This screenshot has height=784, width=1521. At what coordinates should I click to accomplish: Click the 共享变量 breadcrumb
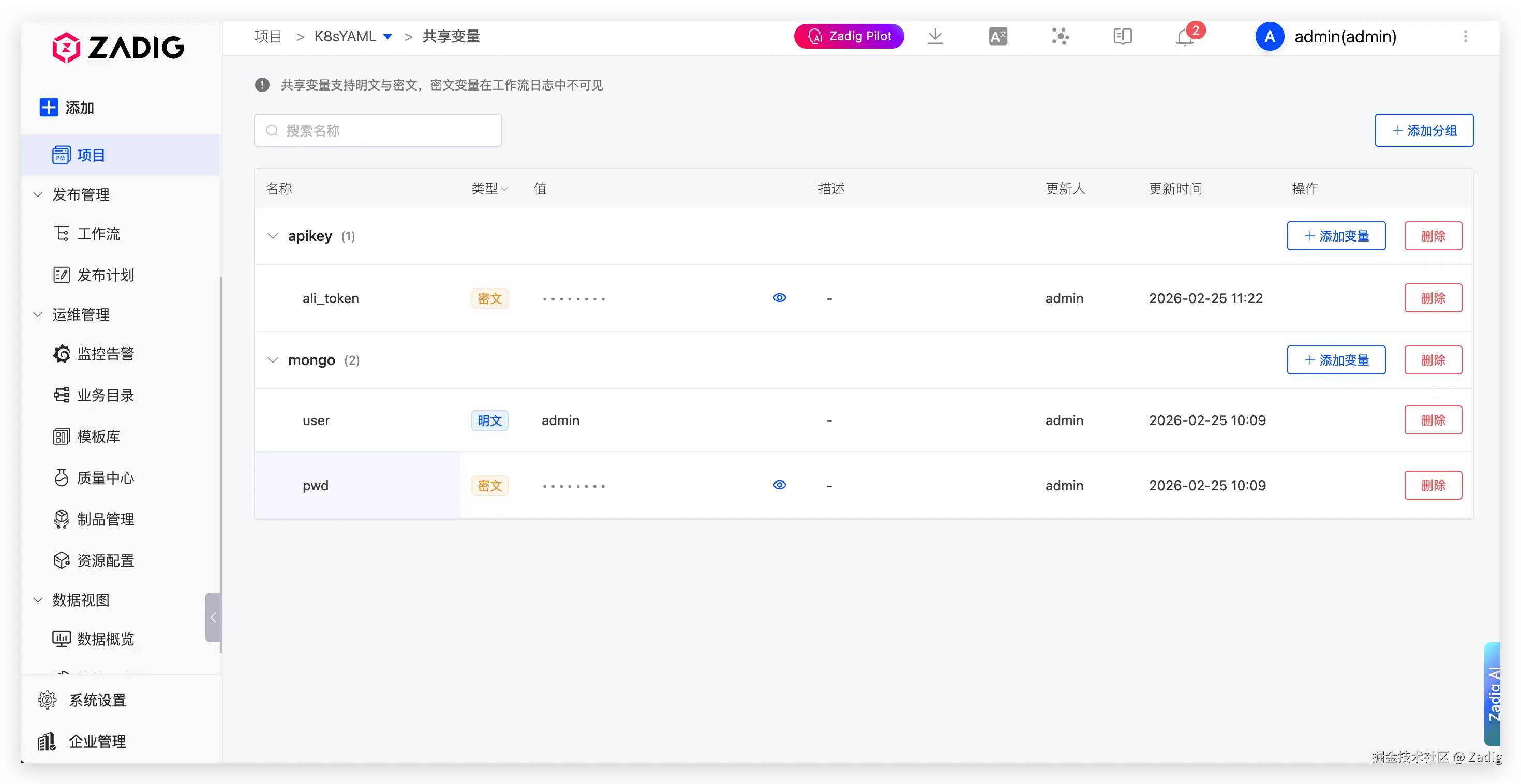click(x=451, y=37)
